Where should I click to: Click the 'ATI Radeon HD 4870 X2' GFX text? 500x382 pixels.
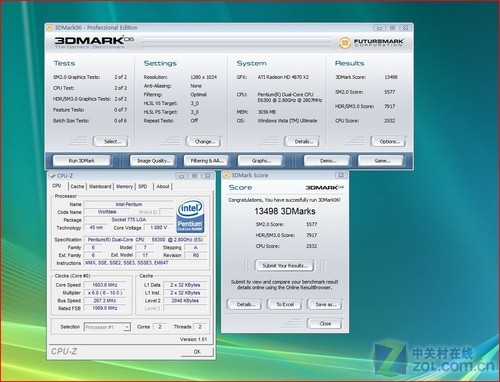coord(283,77)
